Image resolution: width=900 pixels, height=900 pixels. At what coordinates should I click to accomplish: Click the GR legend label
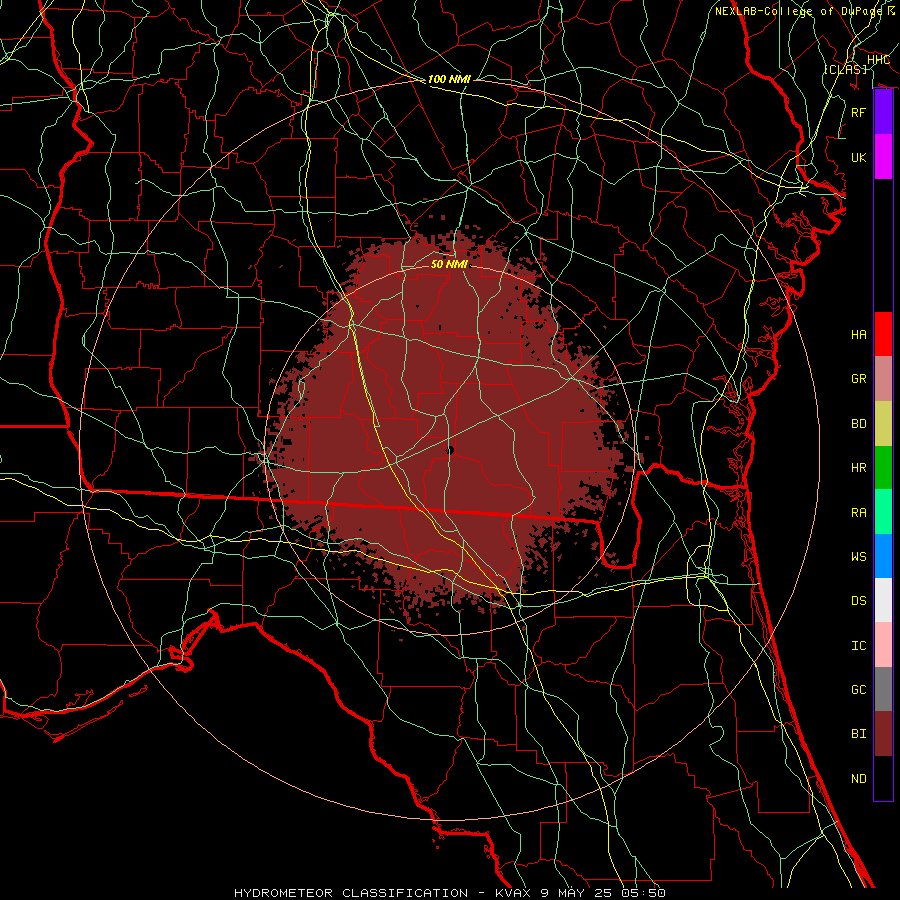[858, 379]
